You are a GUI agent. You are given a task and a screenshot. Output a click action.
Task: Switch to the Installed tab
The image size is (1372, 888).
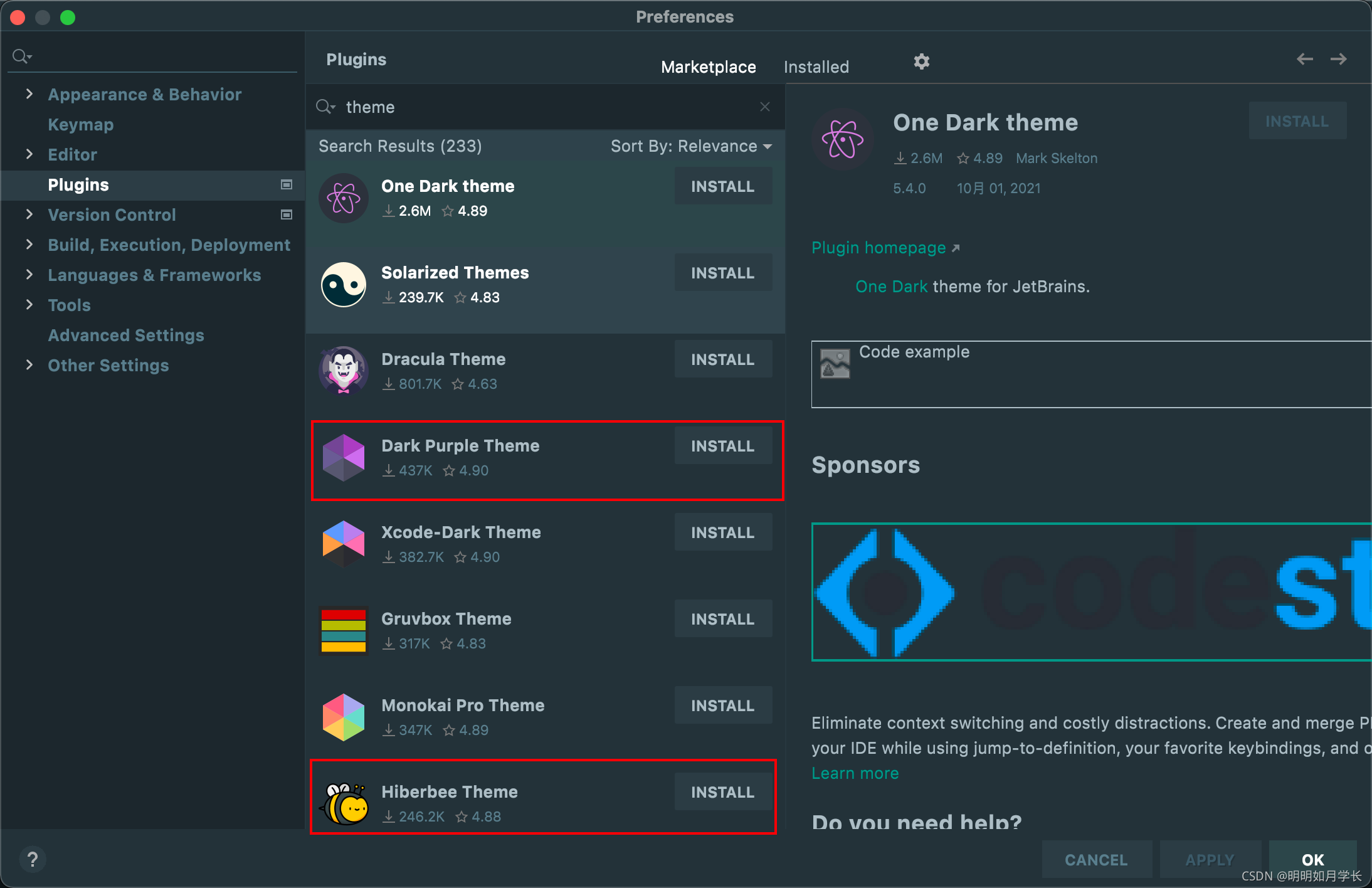click(816, 67)
